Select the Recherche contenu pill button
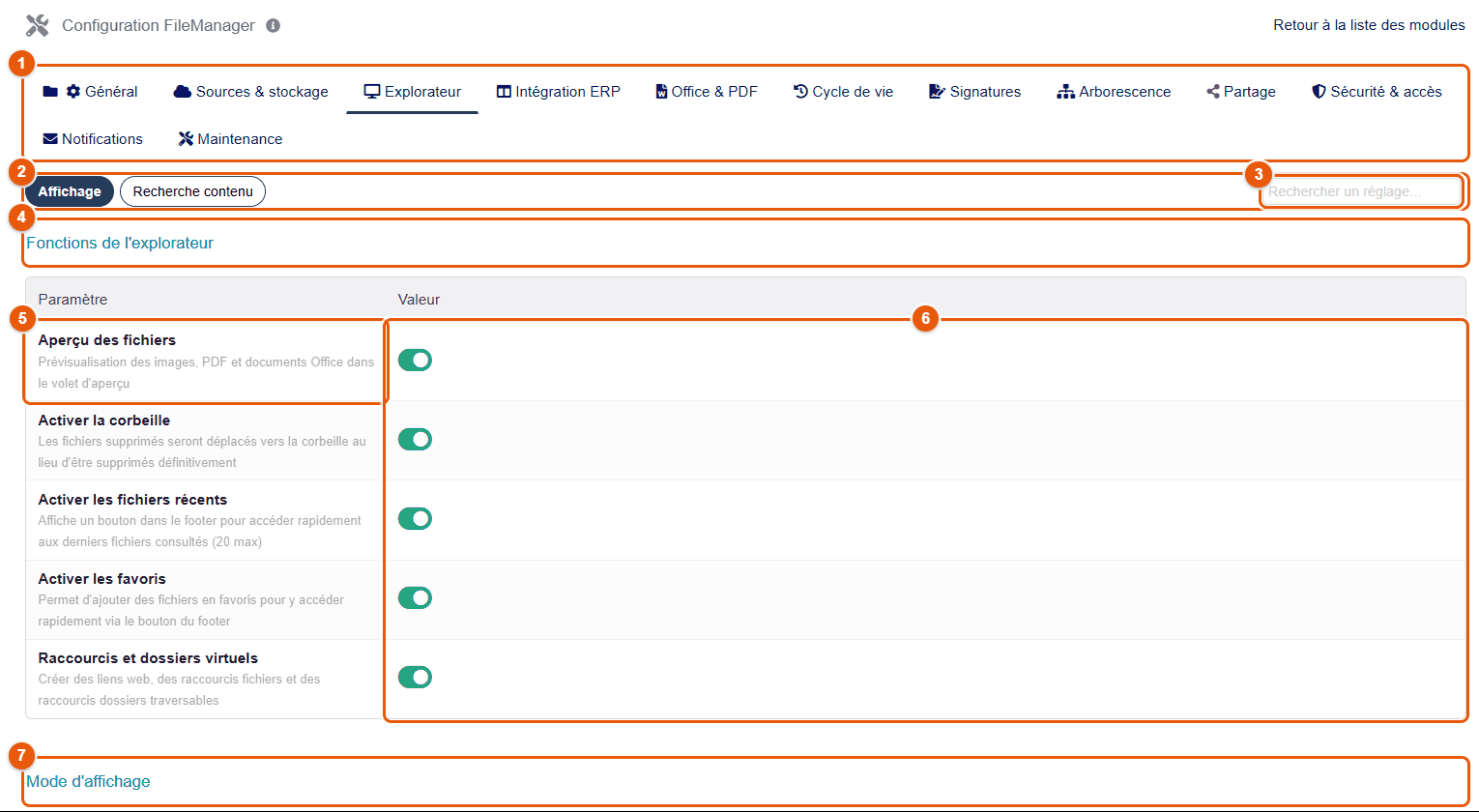This screenshot has height=812, width=1479. 193,191
